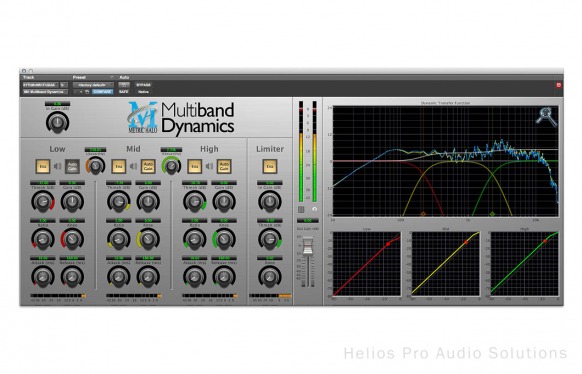Click the Mid band Ratio knob
This screenshot has width=582, height=374.
(x=119, y=239)
